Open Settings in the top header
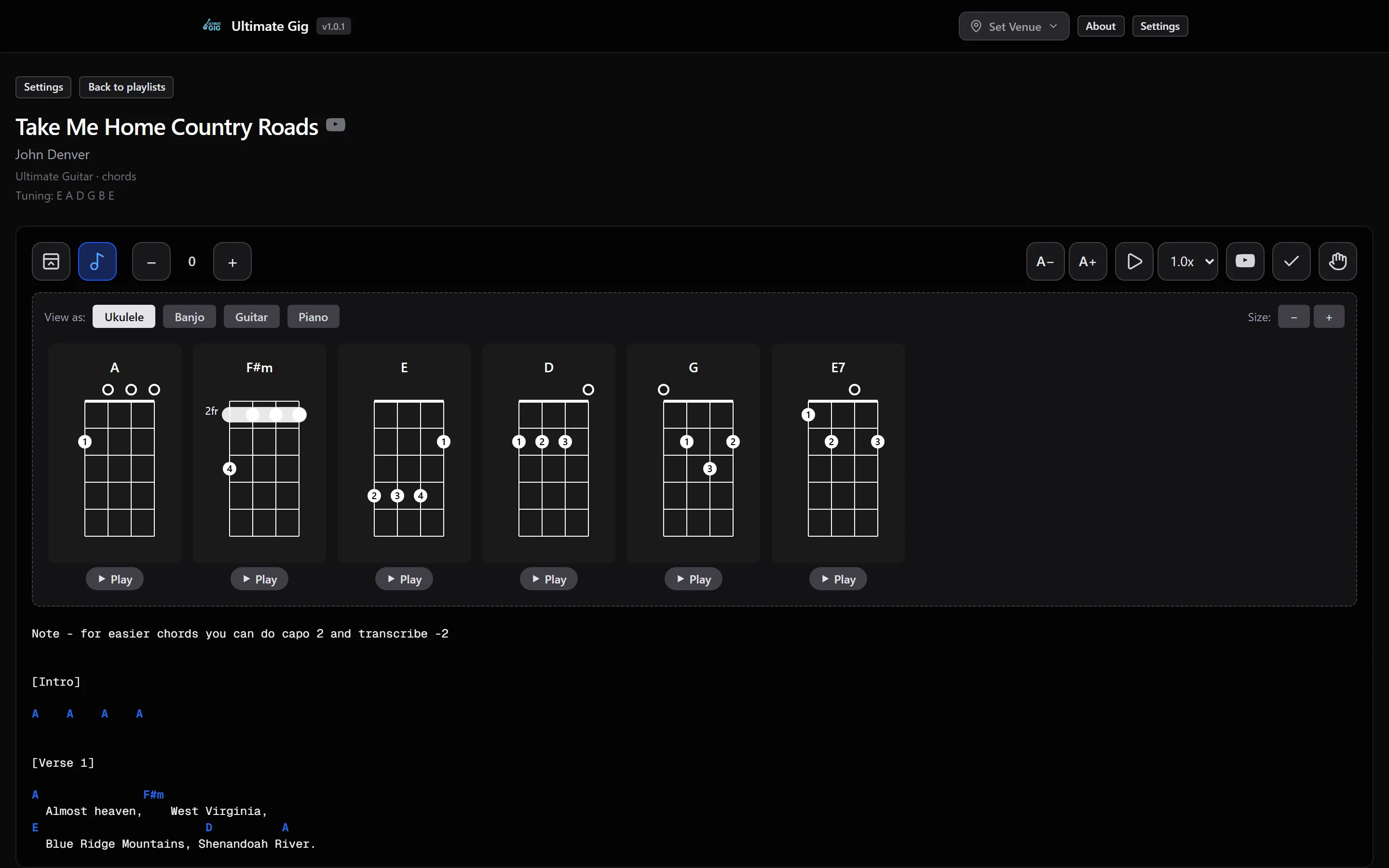Image resolution: width=1389 pixels, height=868 pixels. click(1159, 27)
